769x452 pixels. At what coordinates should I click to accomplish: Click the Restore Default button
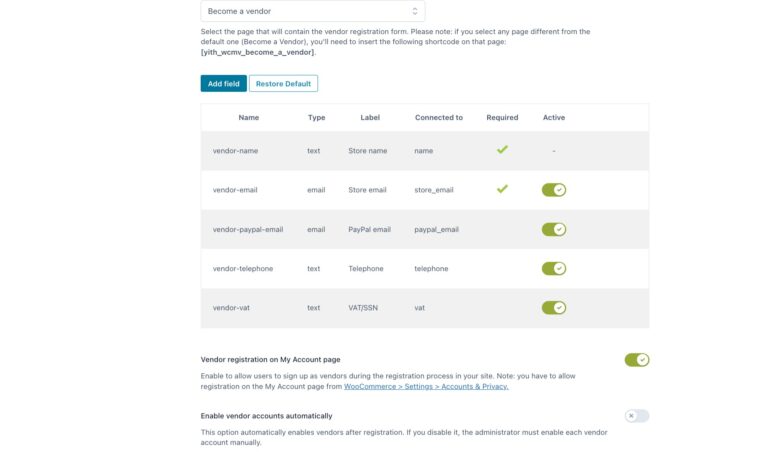[x=283, y=84]
